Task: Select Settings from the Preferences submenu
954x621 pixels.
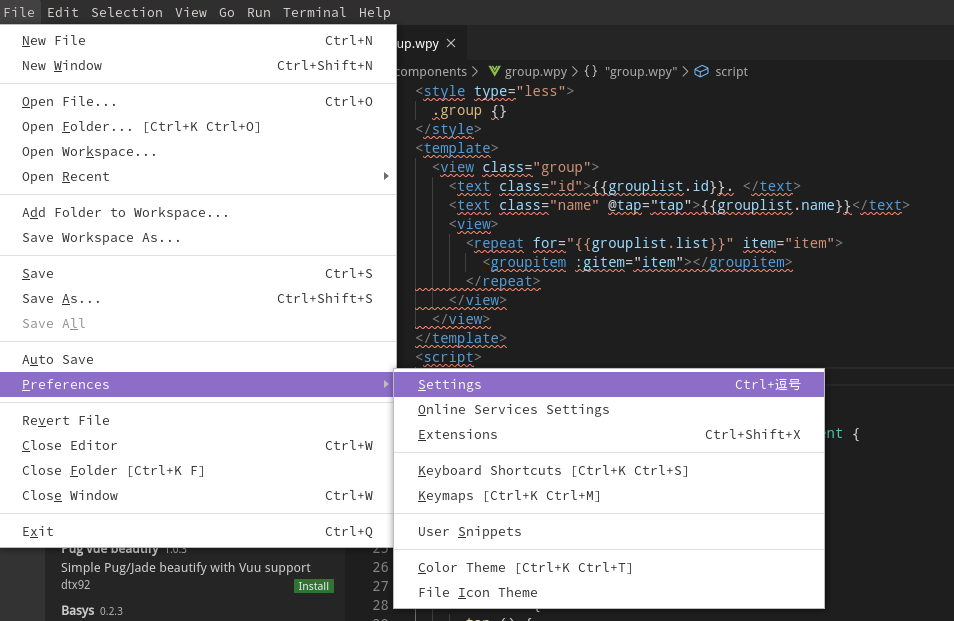Action: click(449, 384)
